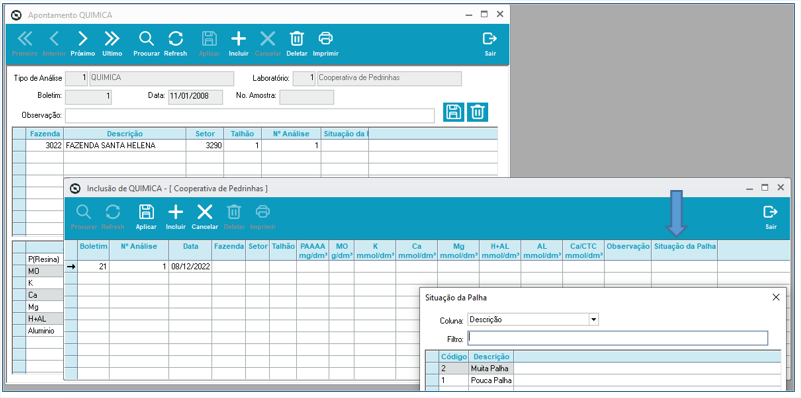Go to first record (Primeiro) in Apontamento window
The image size is (801, 398).
click(x=25, y=43)
